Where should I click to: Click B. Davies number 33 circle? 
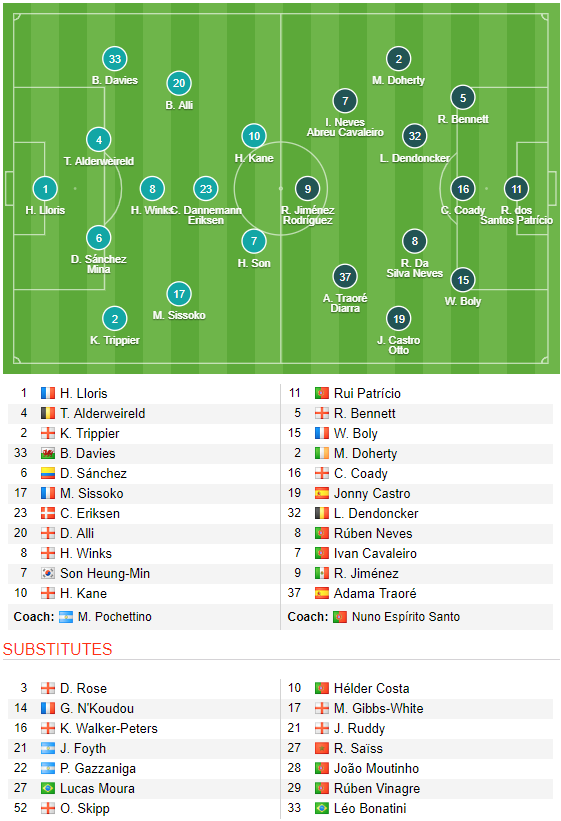pyautogui.click(x=115, y=59)
